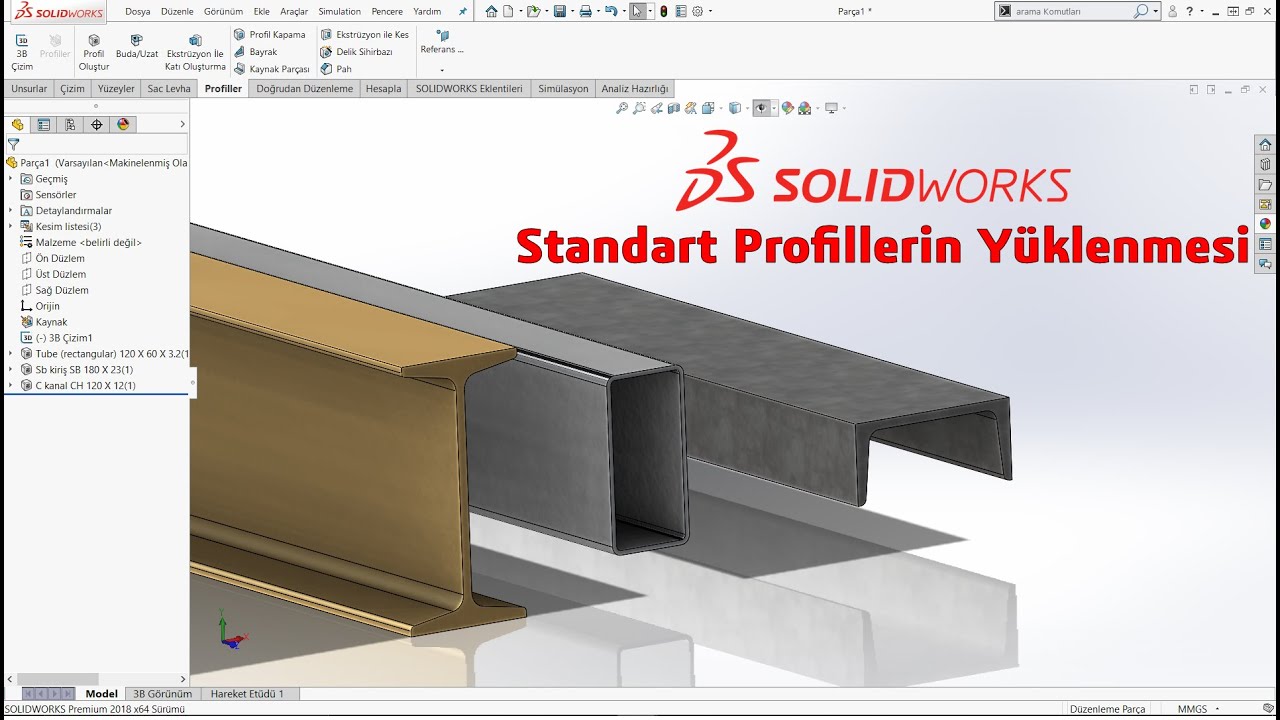This screenshot has width=1280, height=720.
Task: Activate the Select cursor tool
Action: (x=637, y=12)
